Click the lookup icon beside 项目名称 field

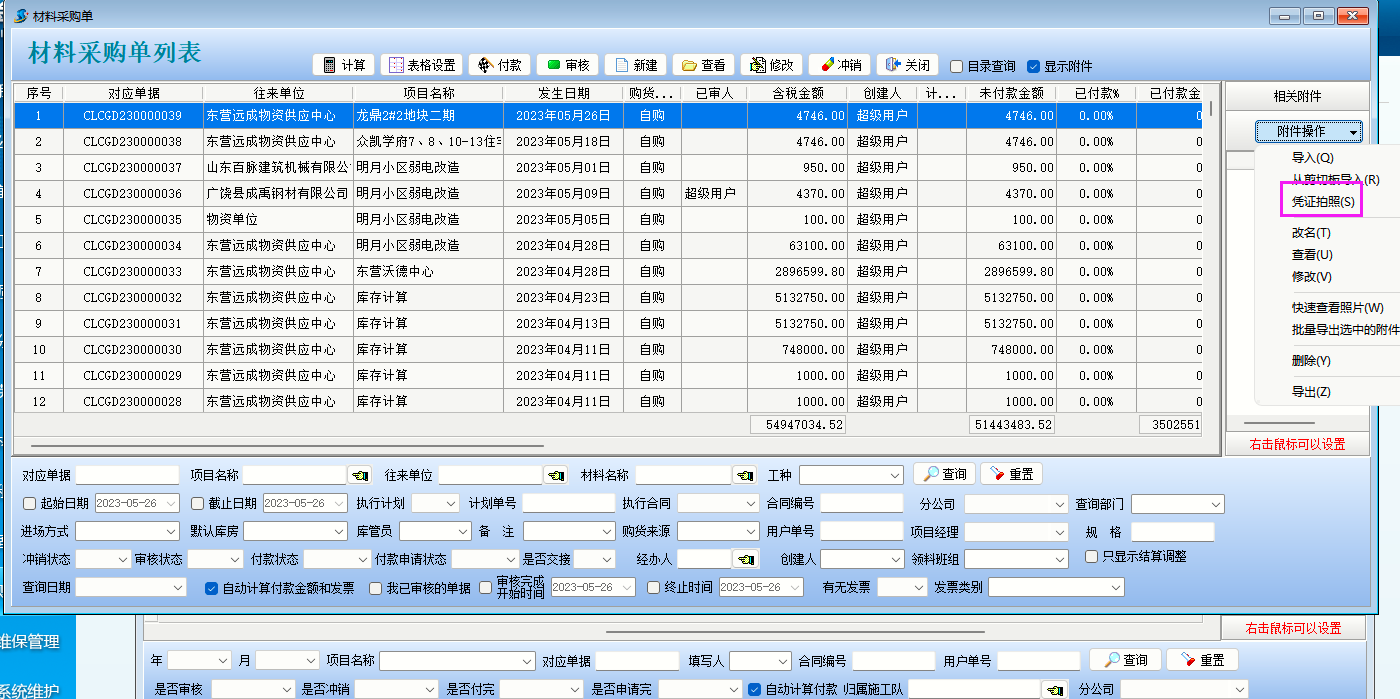point(359,475)
